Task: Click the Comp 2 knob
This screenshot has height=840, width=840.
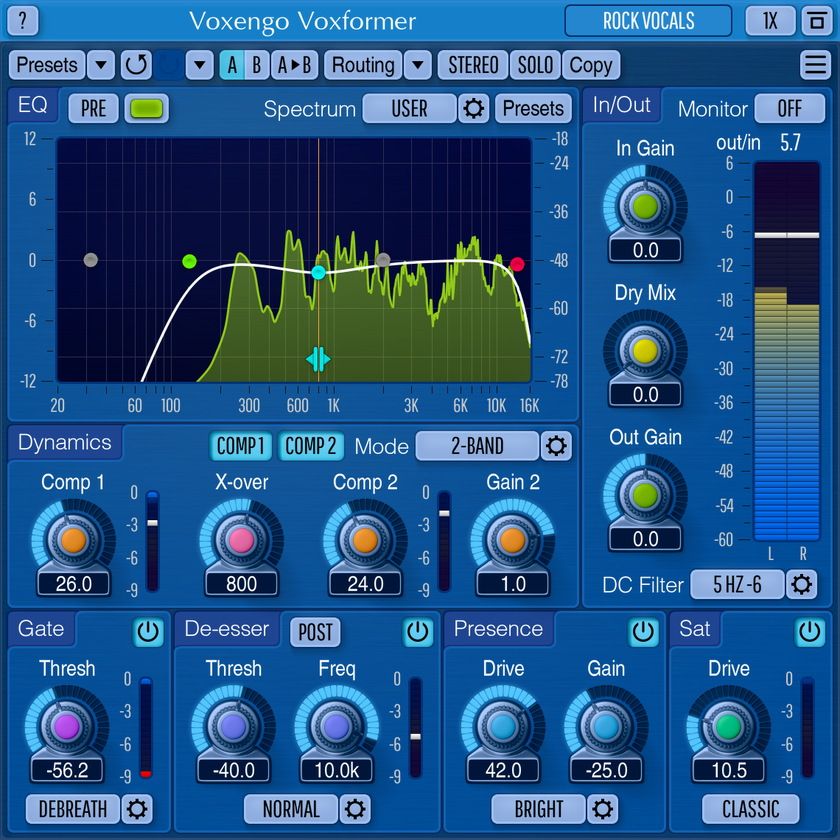Action: 365,541
